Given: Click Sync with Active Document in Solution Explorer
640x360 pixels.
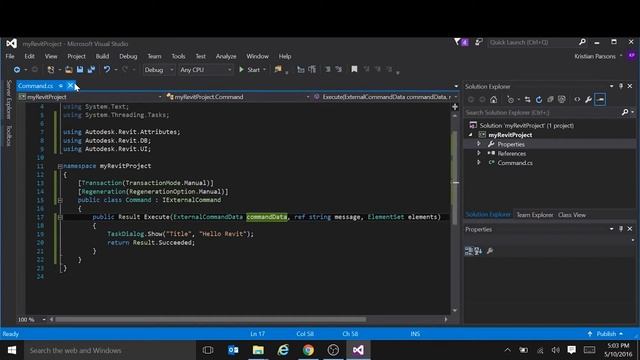Looking at the screenshot, I should pos(527,100).
